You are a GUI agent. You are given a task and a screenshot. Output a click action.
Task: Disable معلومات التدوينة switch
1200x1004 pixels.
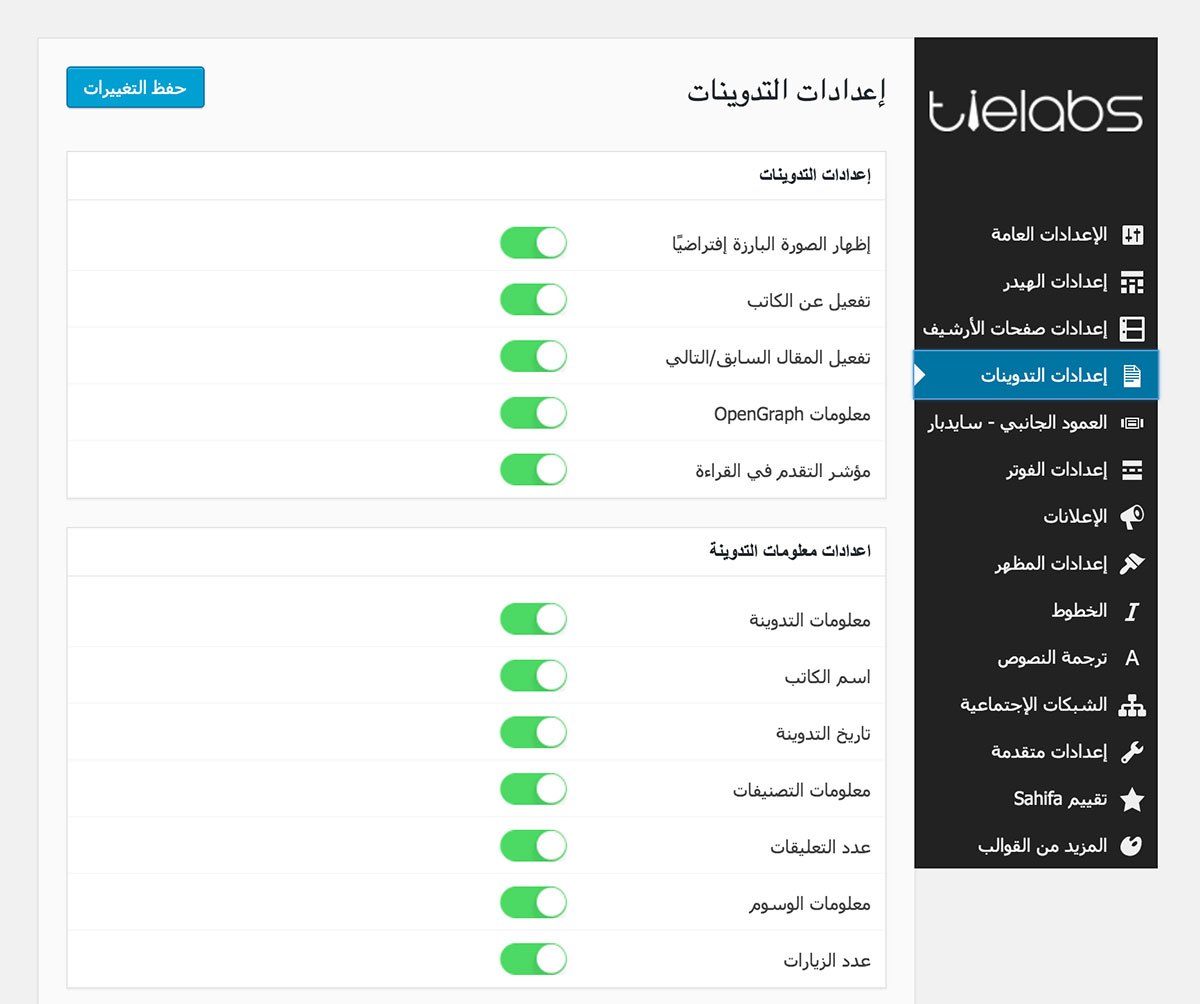click(x=533, y=619)
